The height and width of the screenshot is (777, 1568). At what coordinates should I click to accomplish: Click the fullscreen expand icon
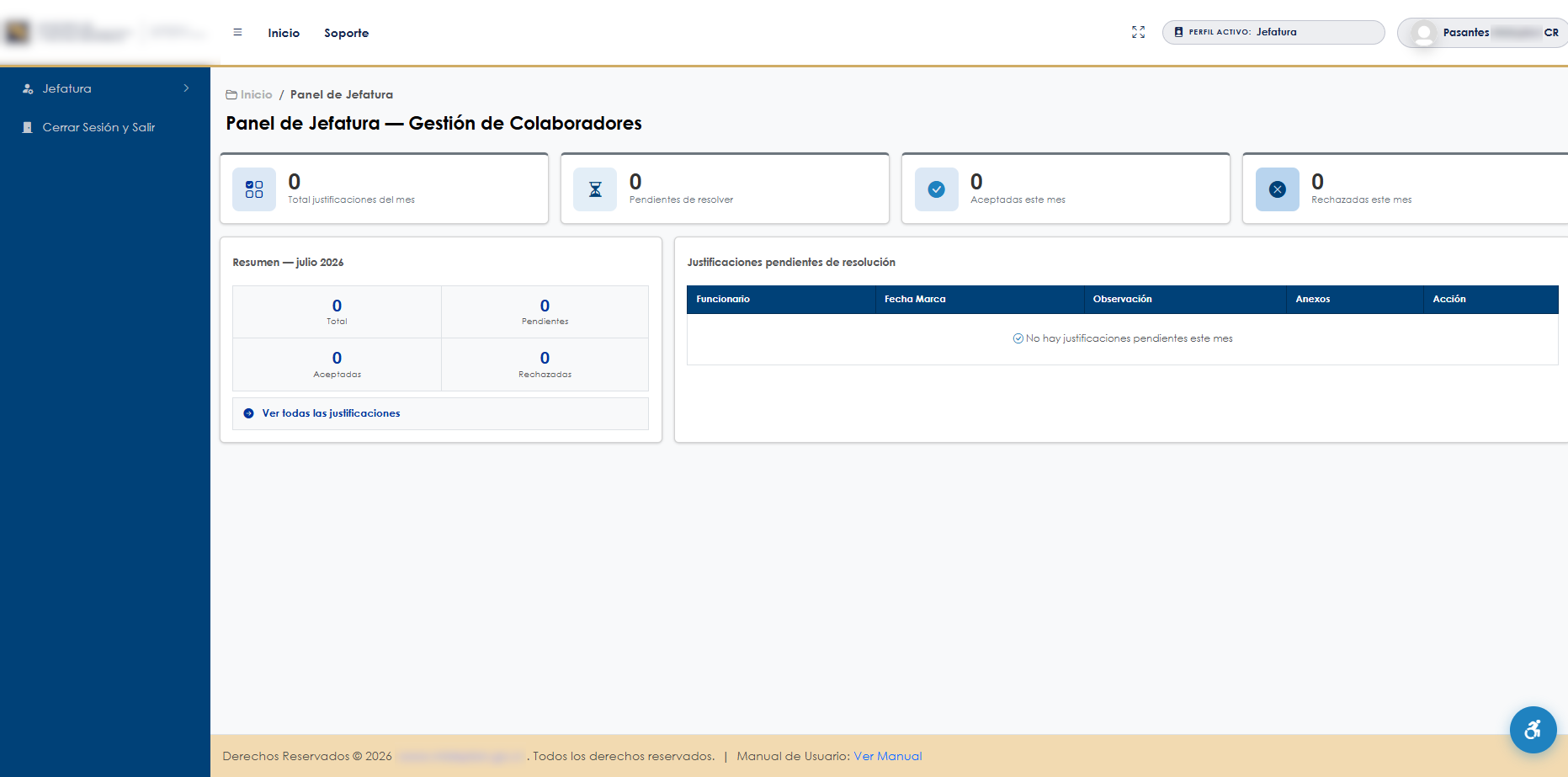(x=1138, y=32)
